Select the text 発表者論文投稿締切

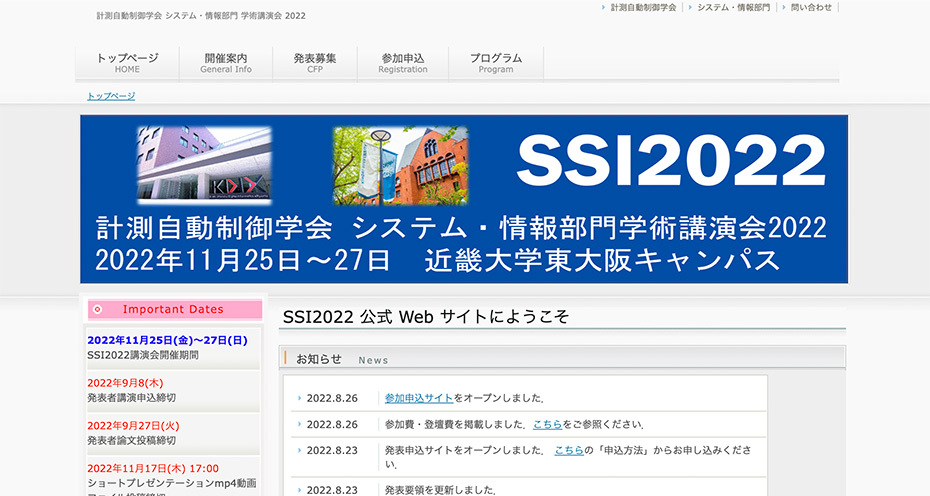132,441
